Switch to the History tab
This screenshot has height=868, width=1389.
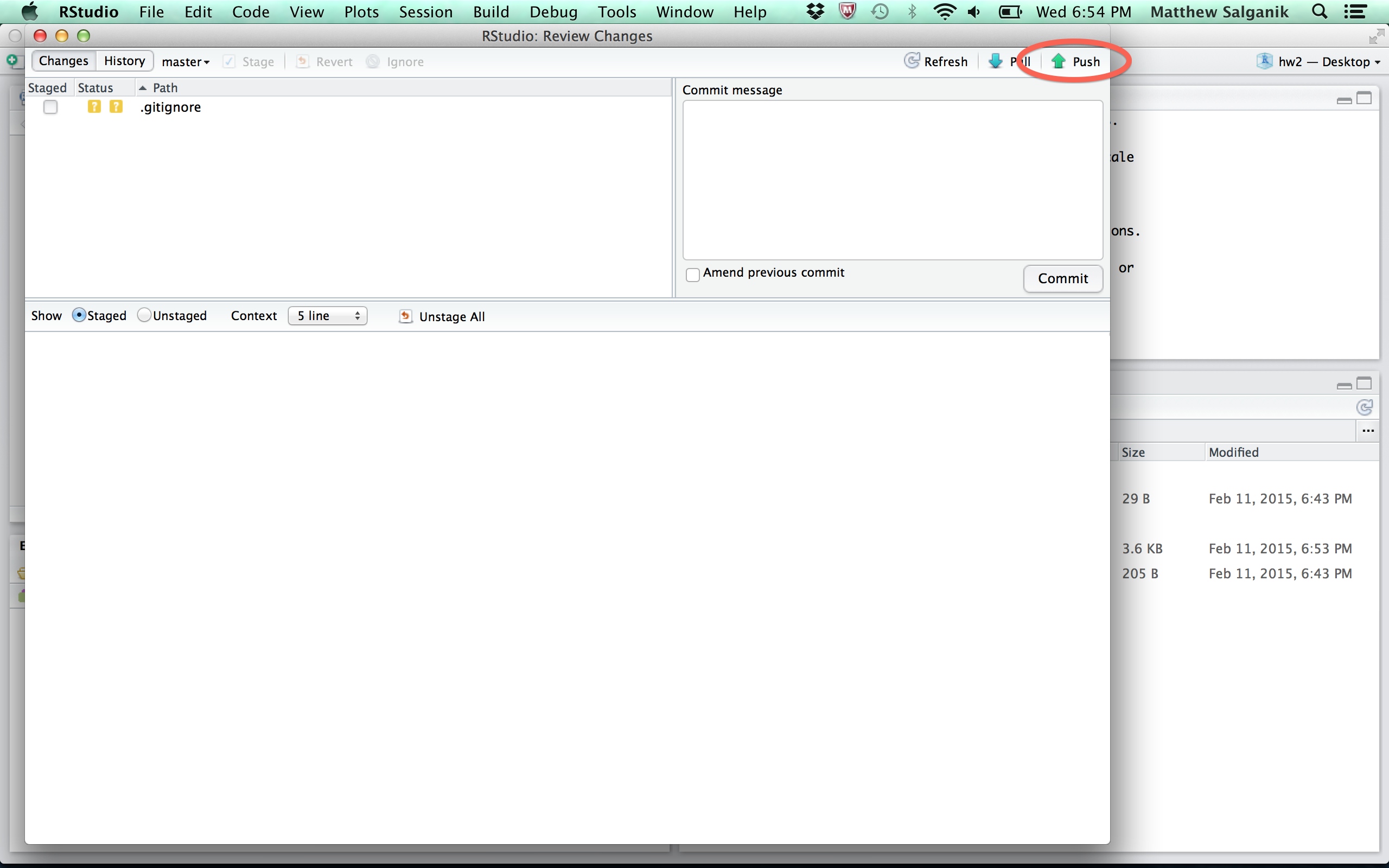124,61
